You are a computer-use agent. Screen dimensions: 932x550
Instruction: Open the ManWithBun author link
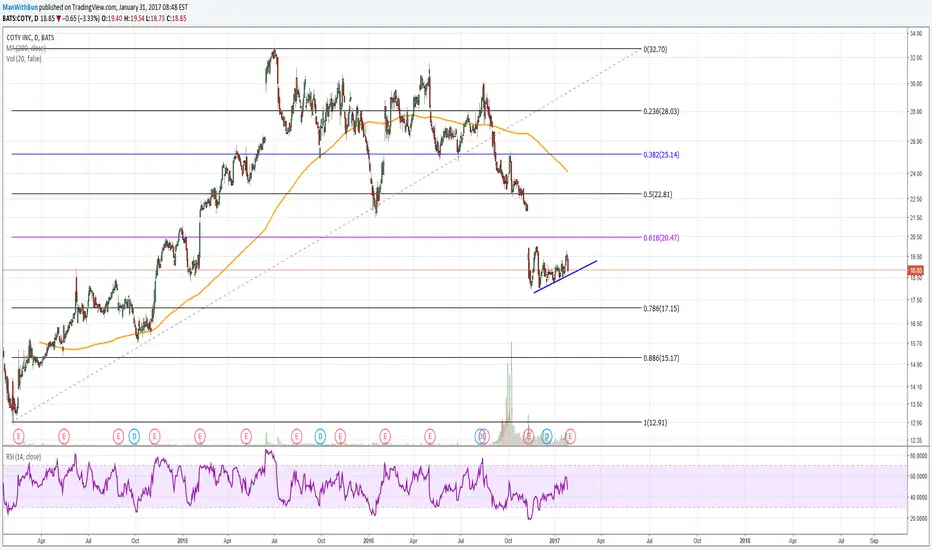(20, 7)
